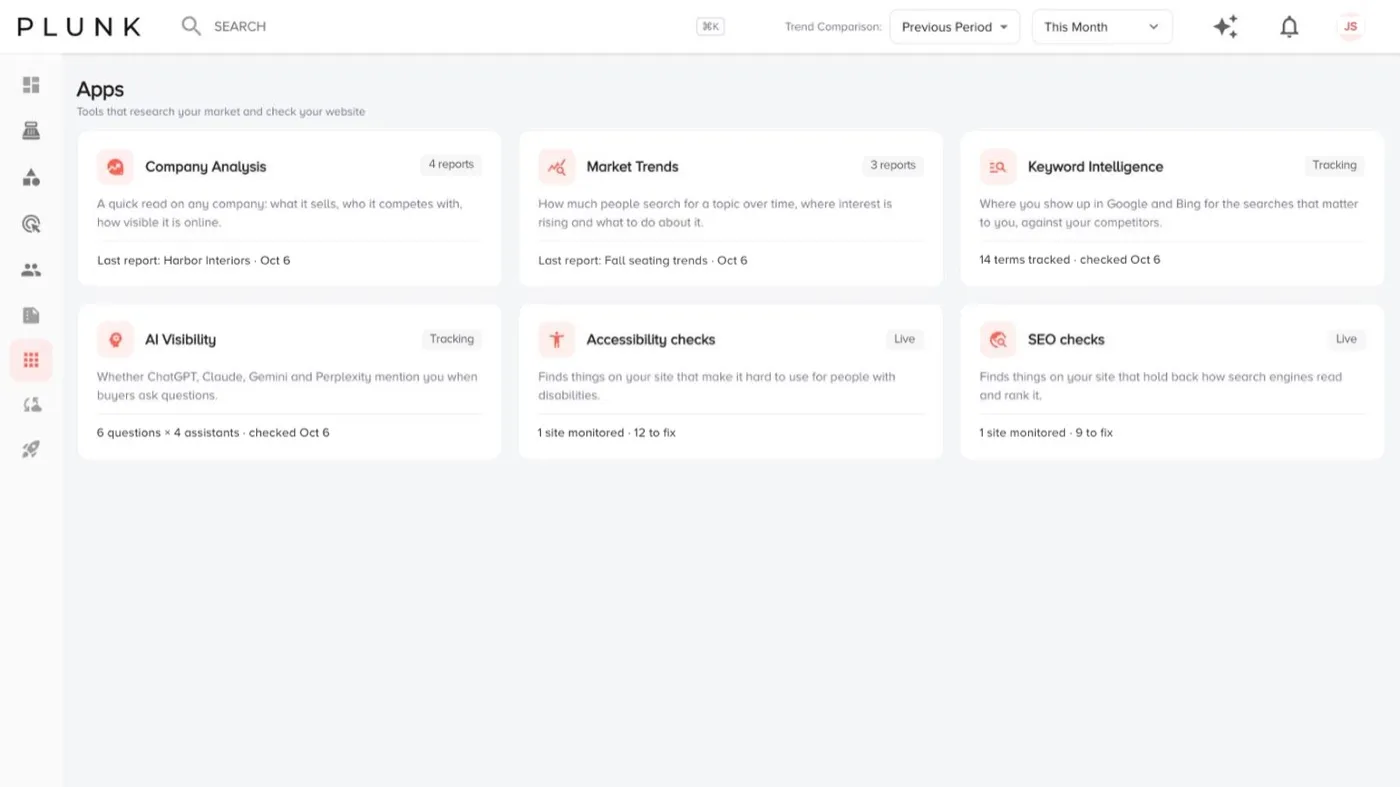Click AI Visibility description text
Viewport: 1400px width, 787px height.
[x=287, y=386]
